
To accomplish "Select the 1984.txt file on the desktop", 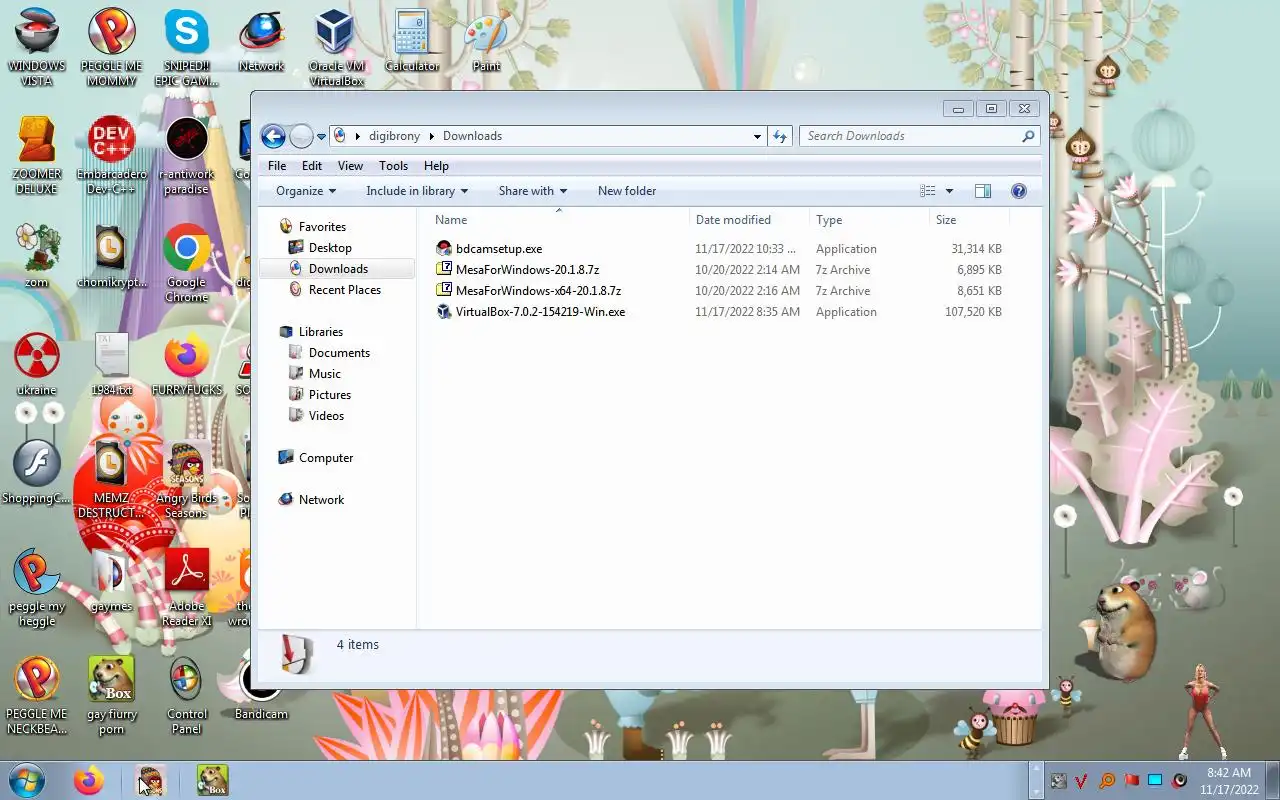I will tap(111, 366).
